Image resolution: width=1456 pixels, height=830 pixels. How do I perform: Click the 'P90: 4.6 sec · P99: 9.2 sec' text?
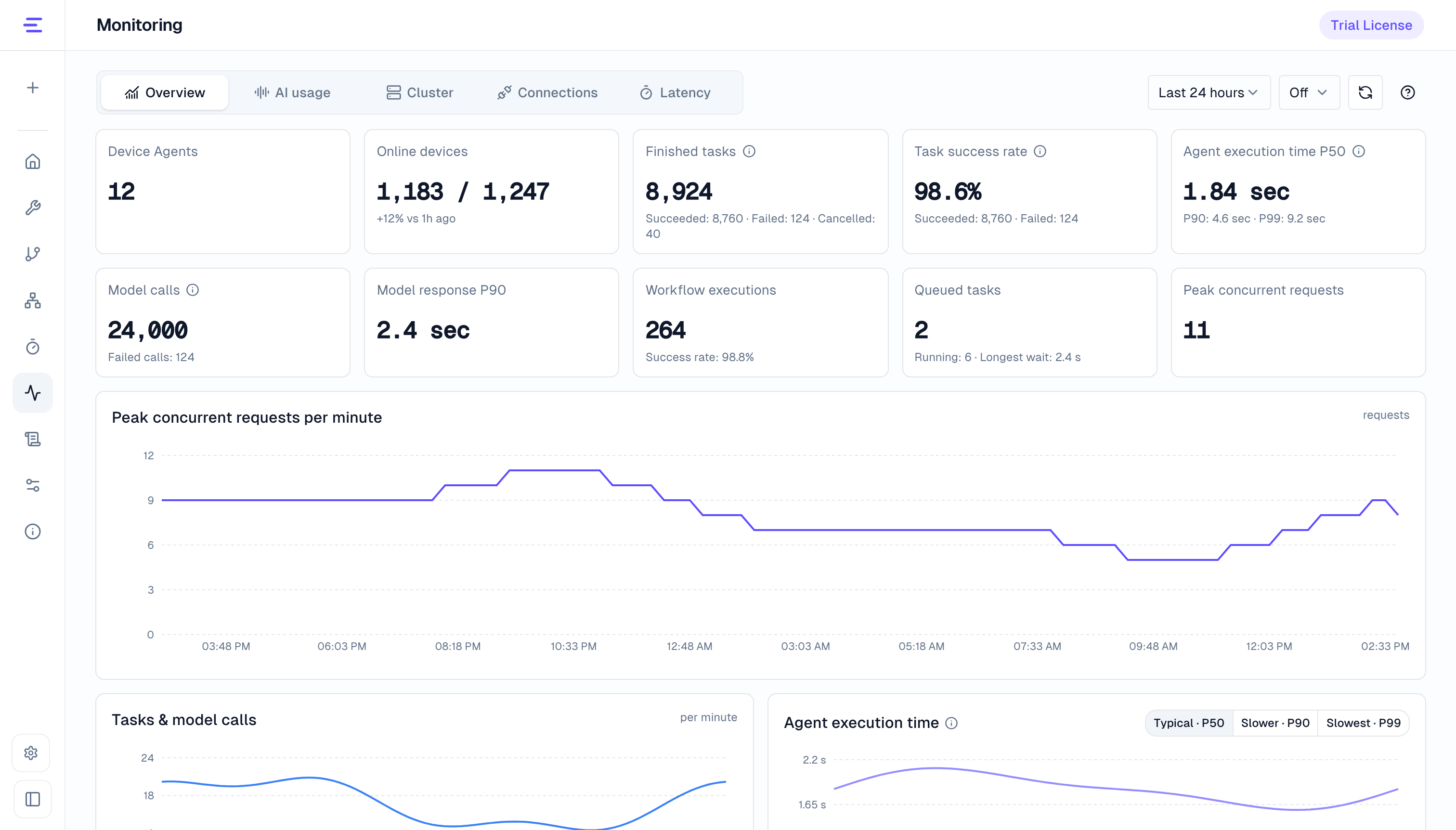[x=1254, y=218]
